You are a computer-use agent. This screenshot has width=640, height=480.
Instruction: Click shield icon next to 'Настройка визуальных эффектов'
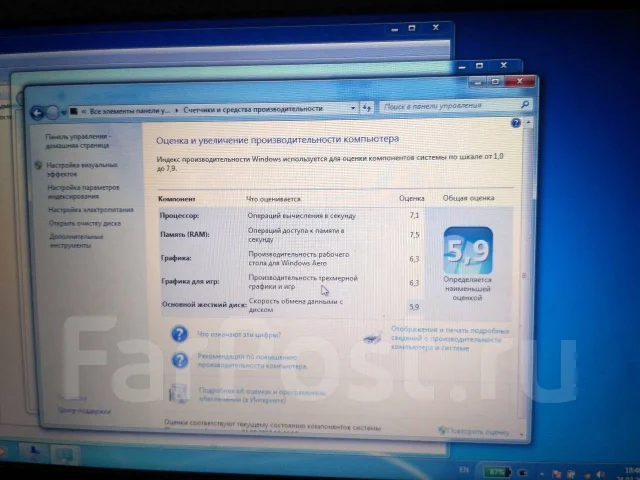(x=39, y=165)
